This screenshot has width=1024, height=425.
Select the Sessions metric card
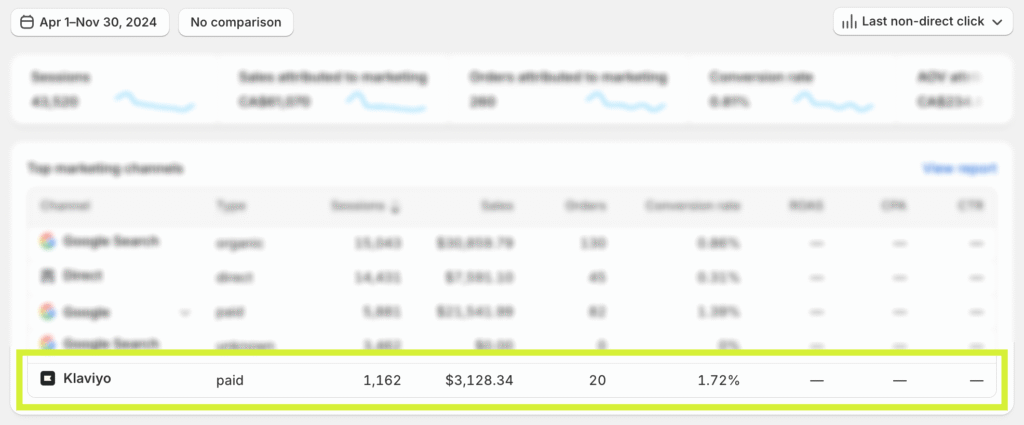(112, 90)
